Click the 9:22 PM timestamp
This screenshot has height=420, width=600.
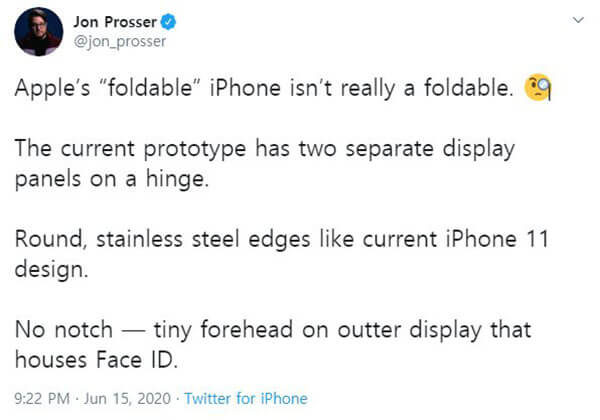coord(42,399)
